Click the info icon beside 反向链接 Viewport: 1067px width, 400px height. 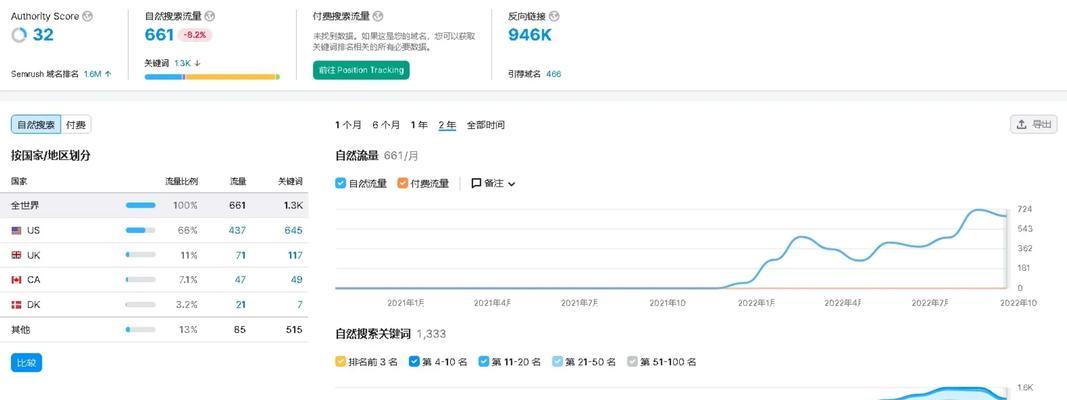tap(554, 16)
